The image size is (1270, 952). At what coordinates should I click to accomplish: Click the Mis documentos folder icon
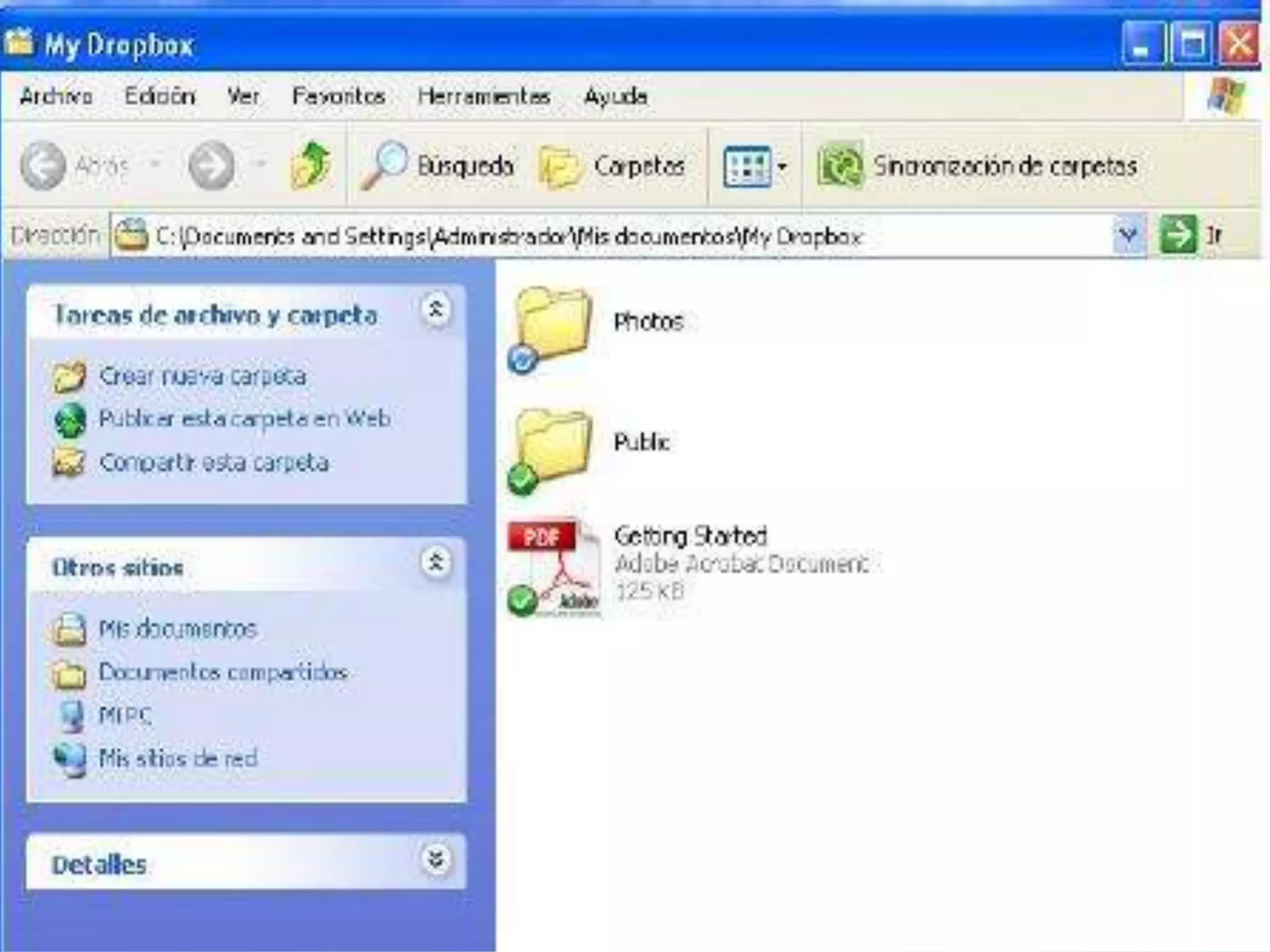[69, 629]
